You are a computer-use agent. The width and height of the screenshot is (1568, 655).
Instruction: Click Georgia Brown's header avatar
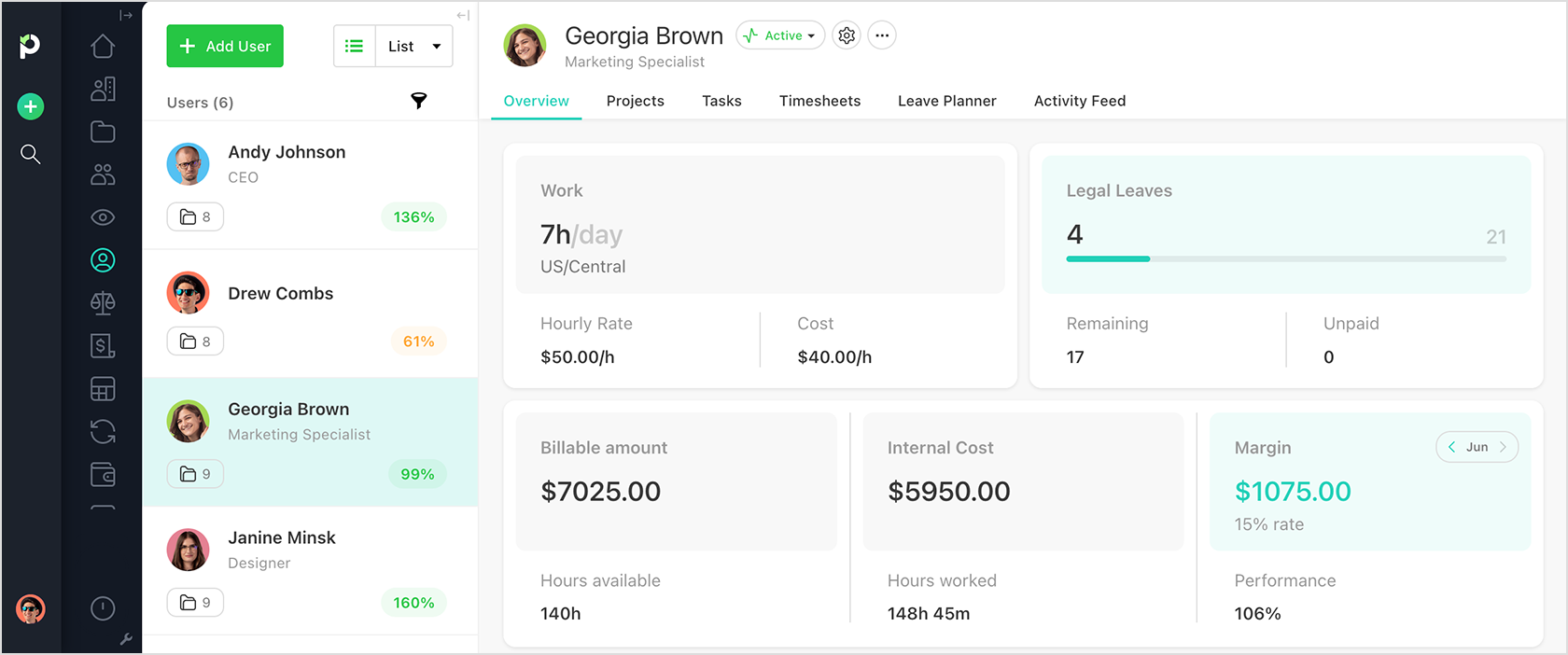pyautogui.click(x=525, y=46)
